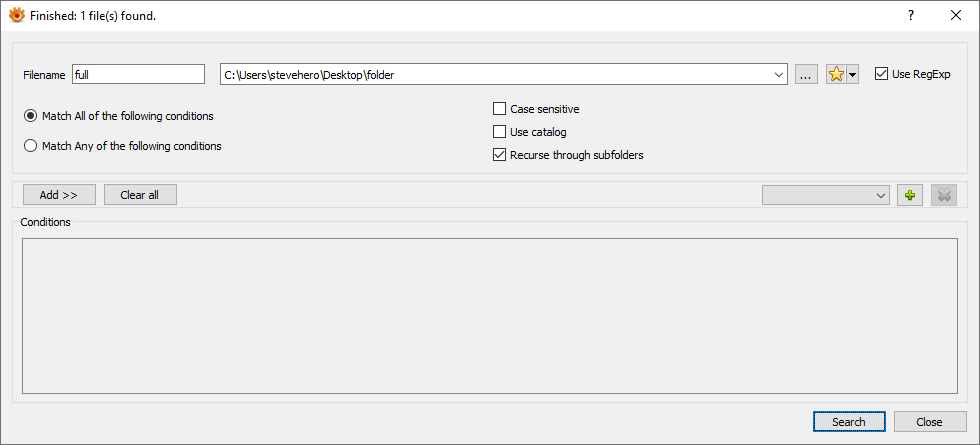Click the grey X delete-preset icon
Viewport: 980px width, 445px height.
click(x=943, y=195)
